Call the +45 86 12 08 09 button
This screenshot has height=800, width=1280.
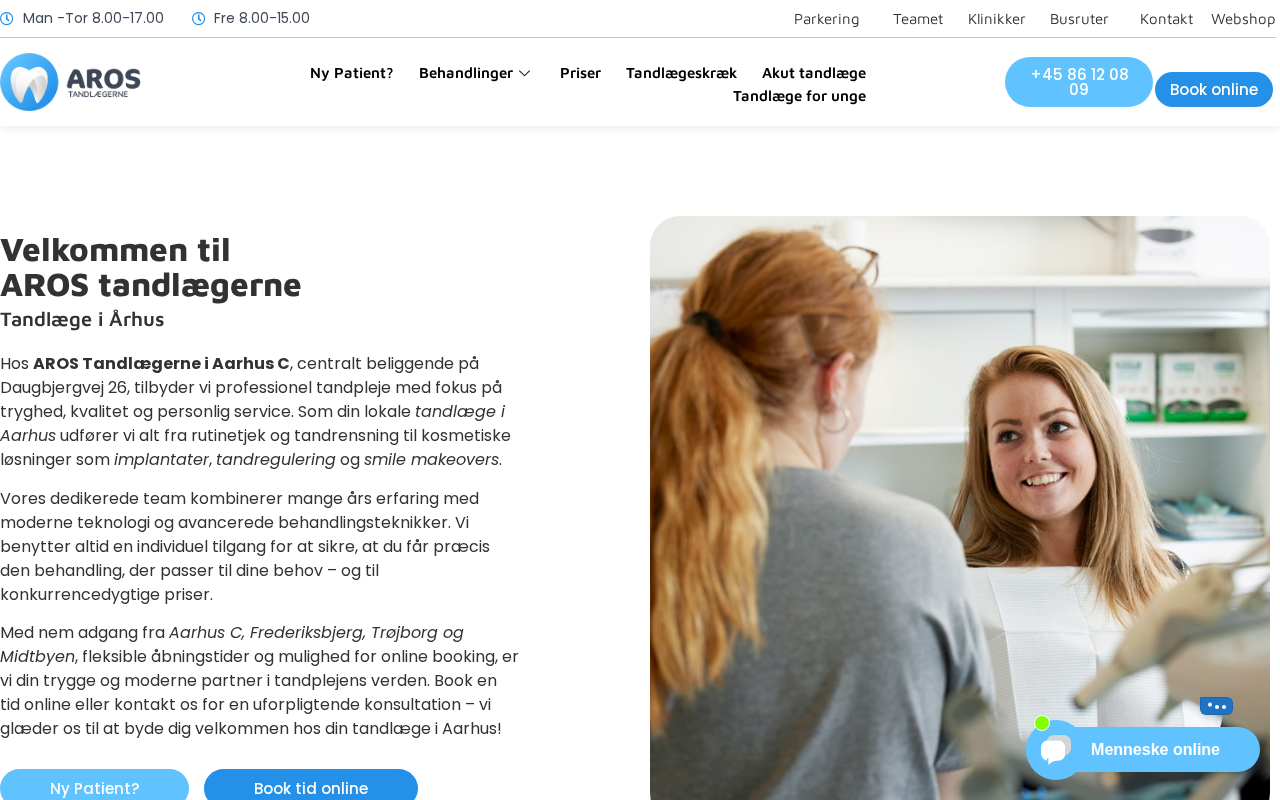[x=1079, y=82]
